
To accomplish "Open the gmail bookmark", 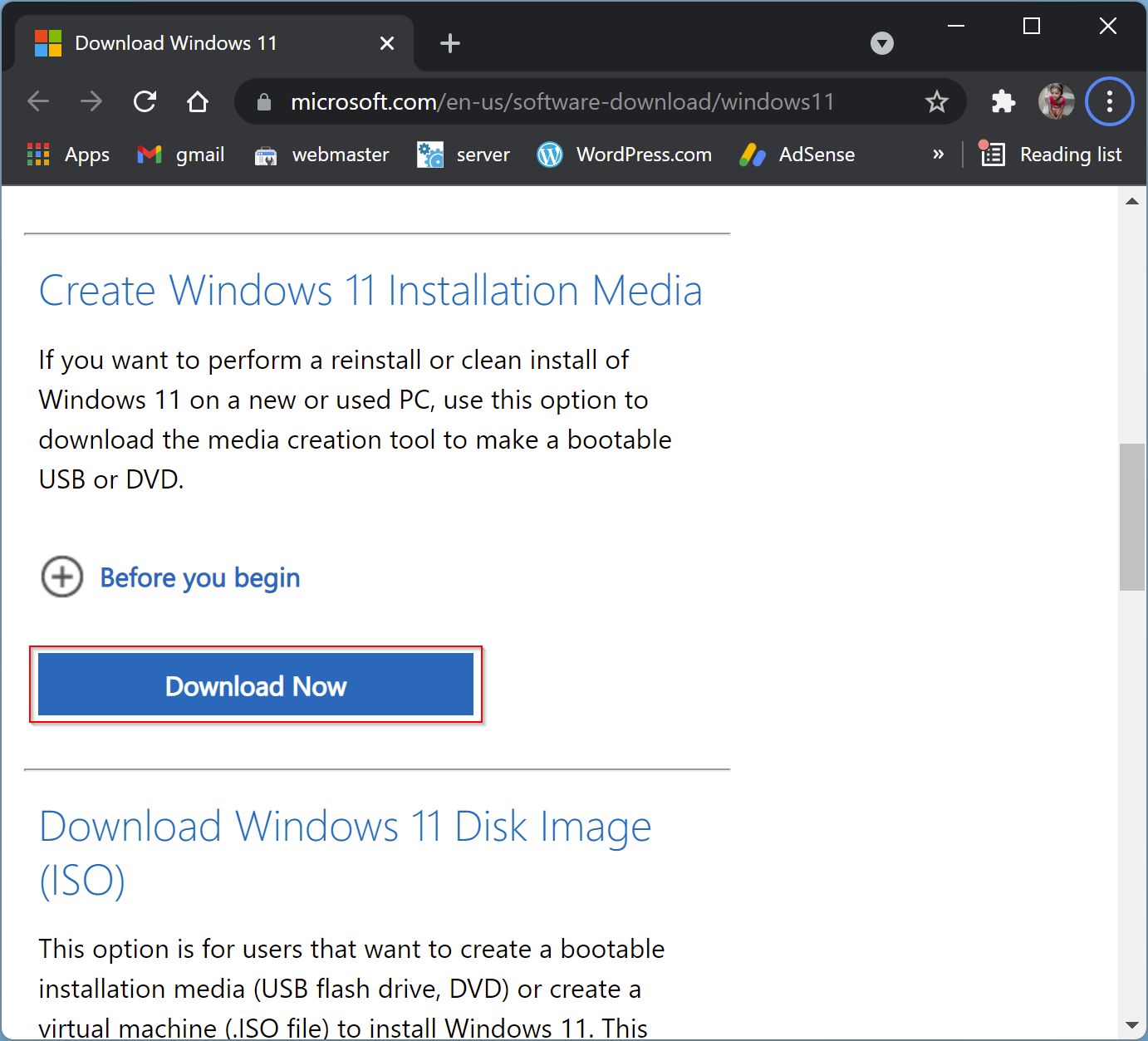I will [181, 155].
